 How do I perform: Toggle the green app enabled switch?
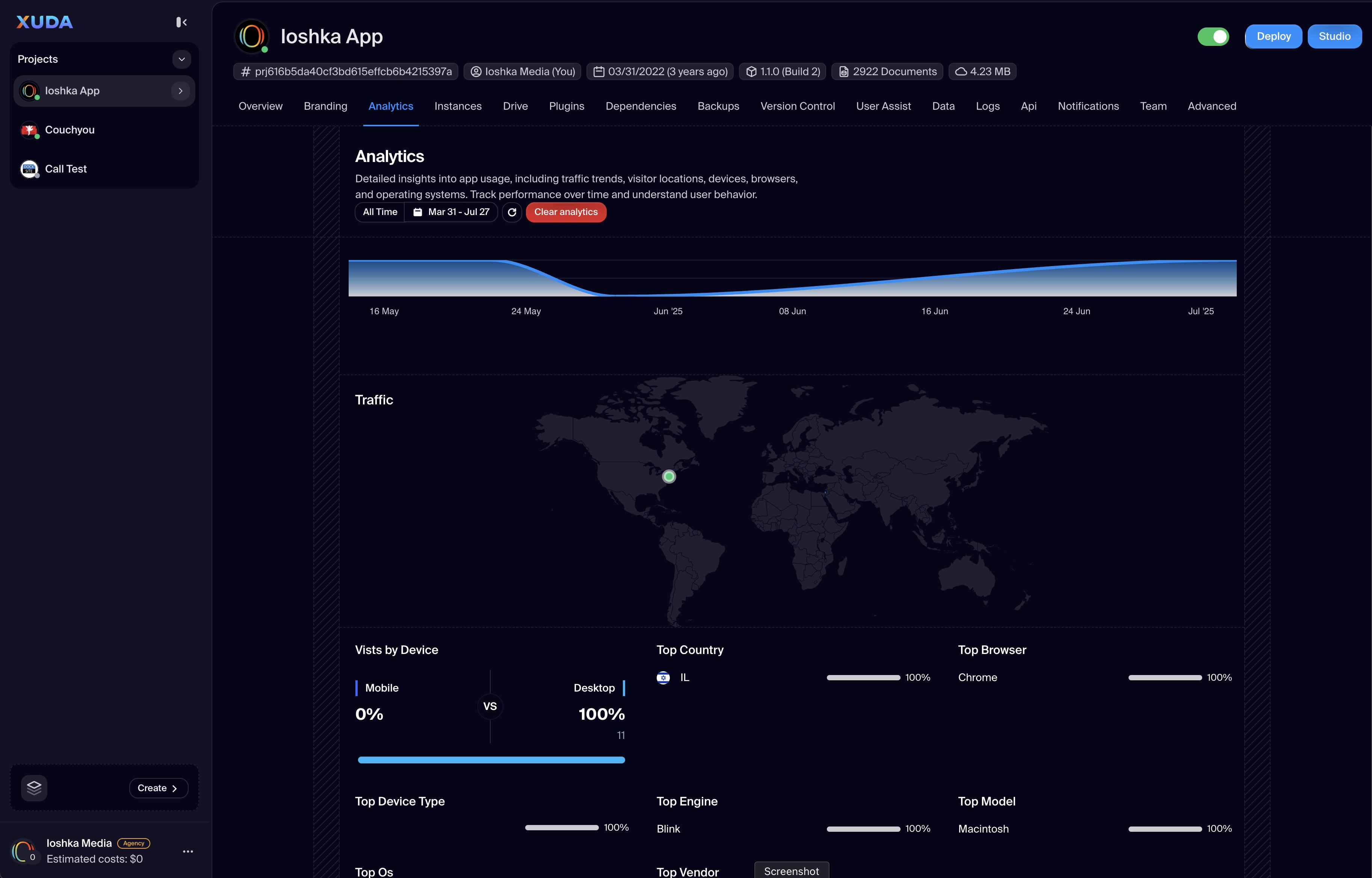click(1213, 36)
